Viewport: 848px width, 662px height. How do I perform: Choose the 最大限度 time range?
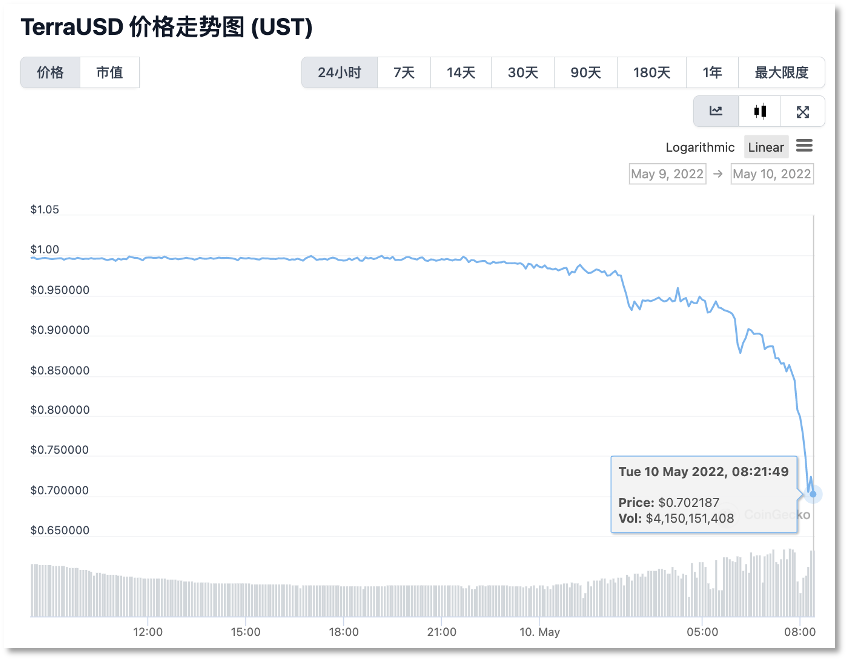pyautogui.click(x=781, y=72)
